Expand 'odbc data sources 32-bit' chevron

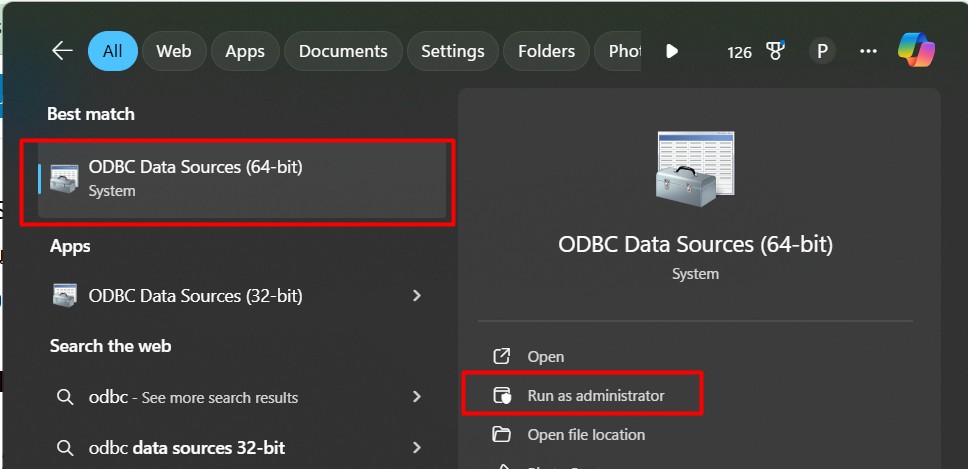point(417,447)
